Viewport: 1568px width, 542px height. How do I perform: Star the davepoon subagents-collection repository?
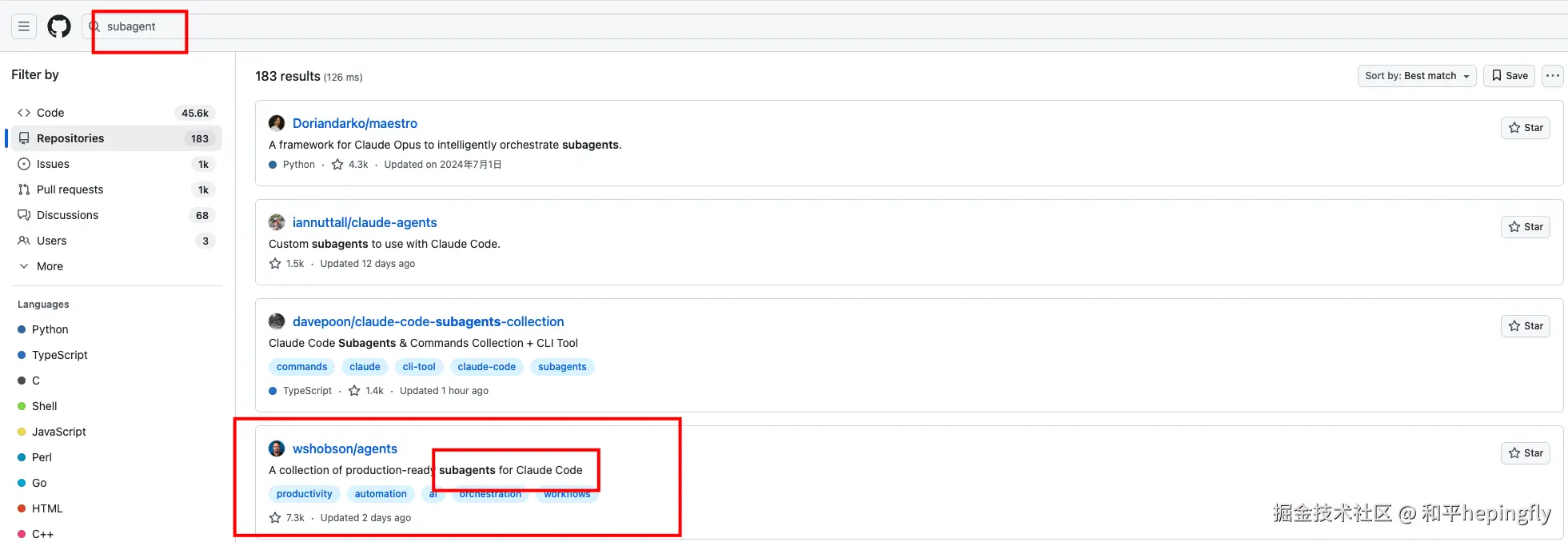(1525, 326)
